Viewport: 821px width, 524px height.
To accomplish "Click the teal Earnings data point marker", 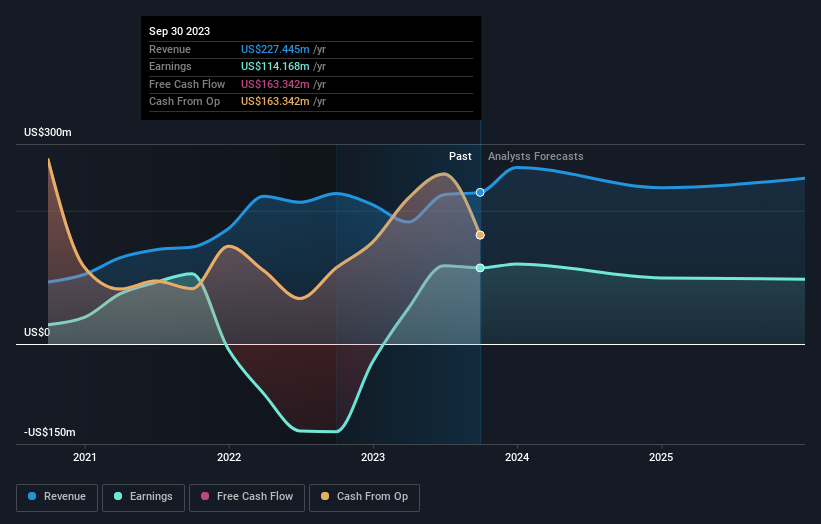I will (480, 268).
